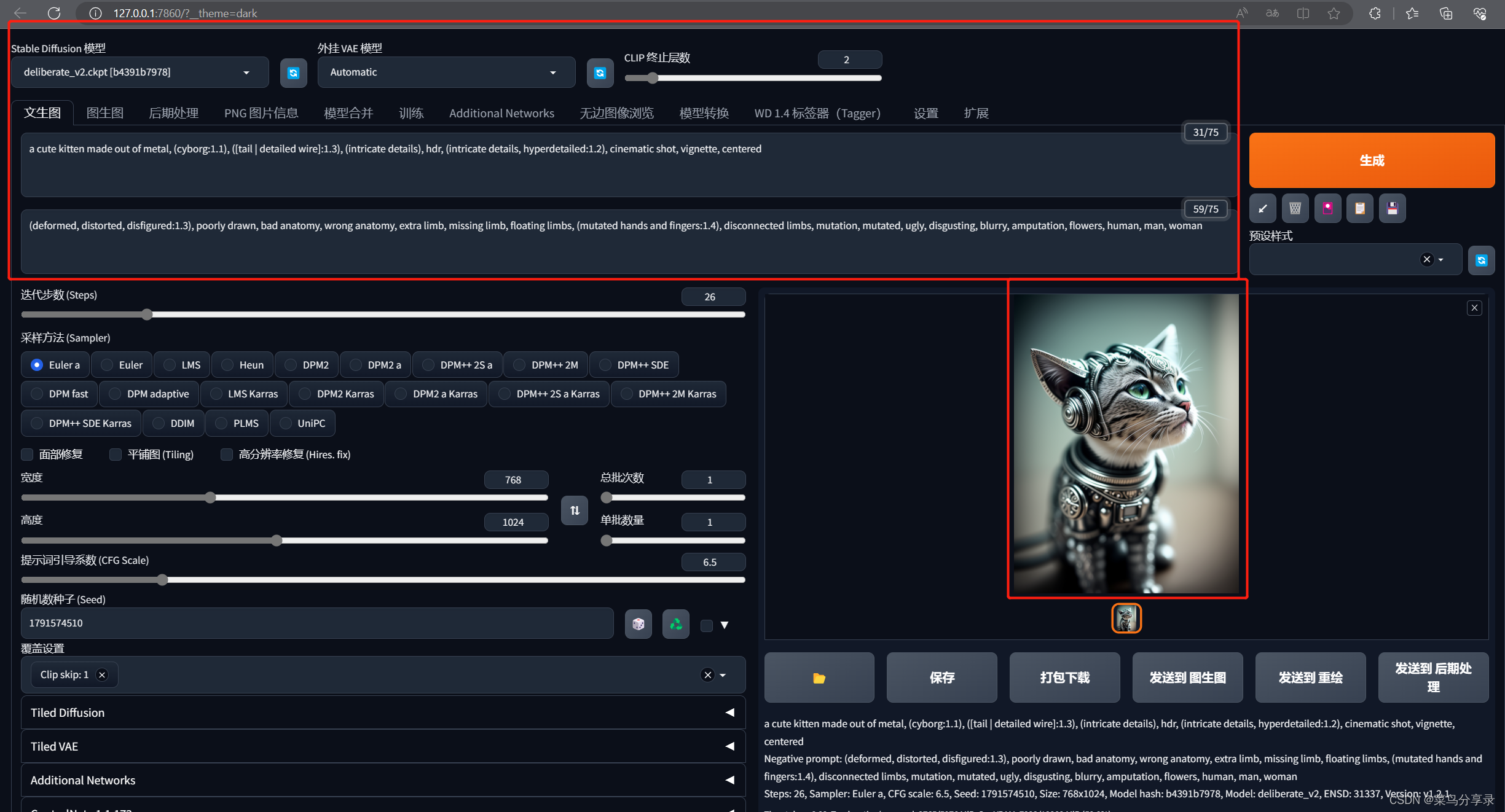Select the kitten thumbnail below the preview
The width and height of the screenshot is (1505, 812).
click(1126, 618)
